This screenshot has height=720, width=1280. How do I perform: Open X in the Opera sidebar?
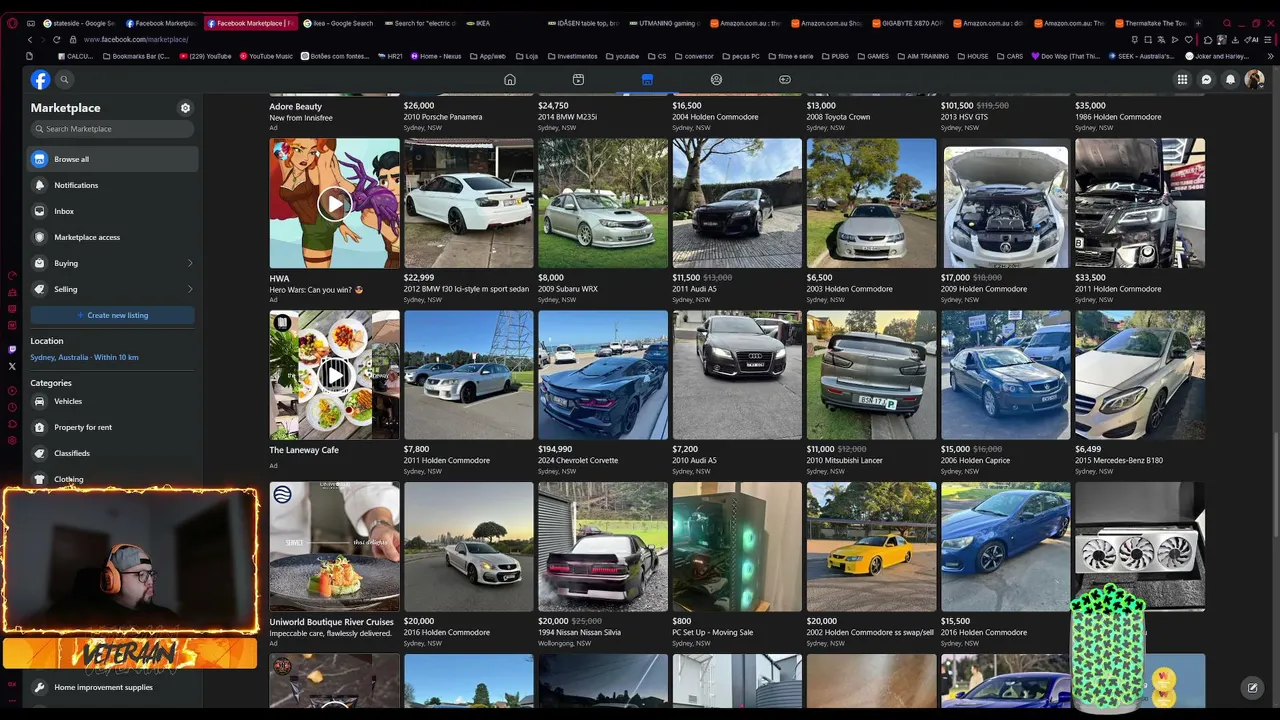click(x=12, y=367)
